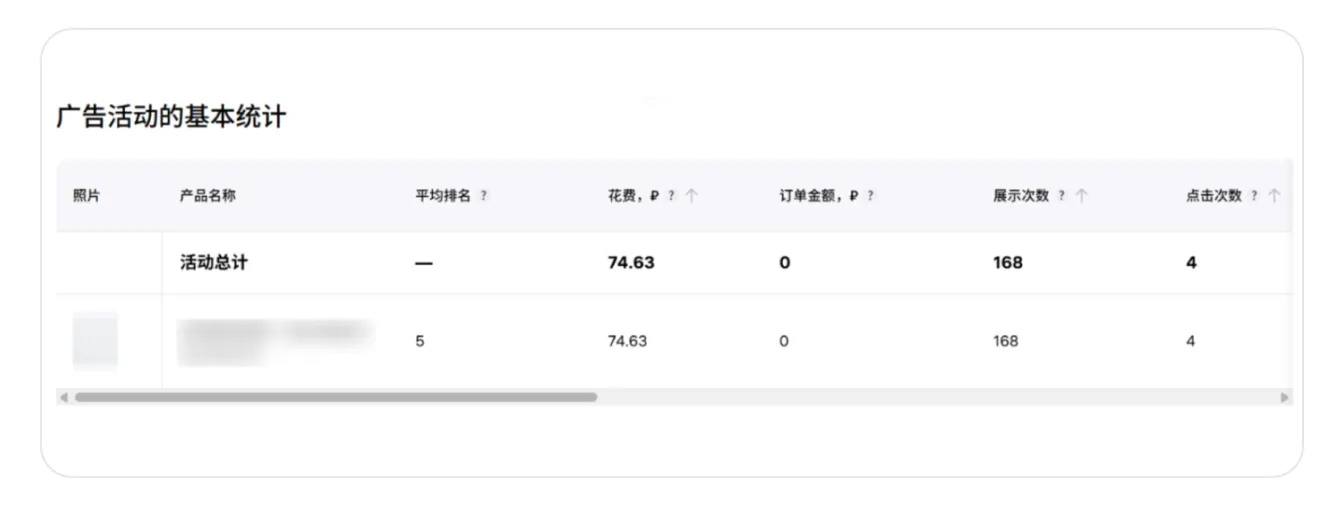Sort by 花费 using the arrow icon
1344x508 pixels.
pyautogui.click(x=692, y=196)
